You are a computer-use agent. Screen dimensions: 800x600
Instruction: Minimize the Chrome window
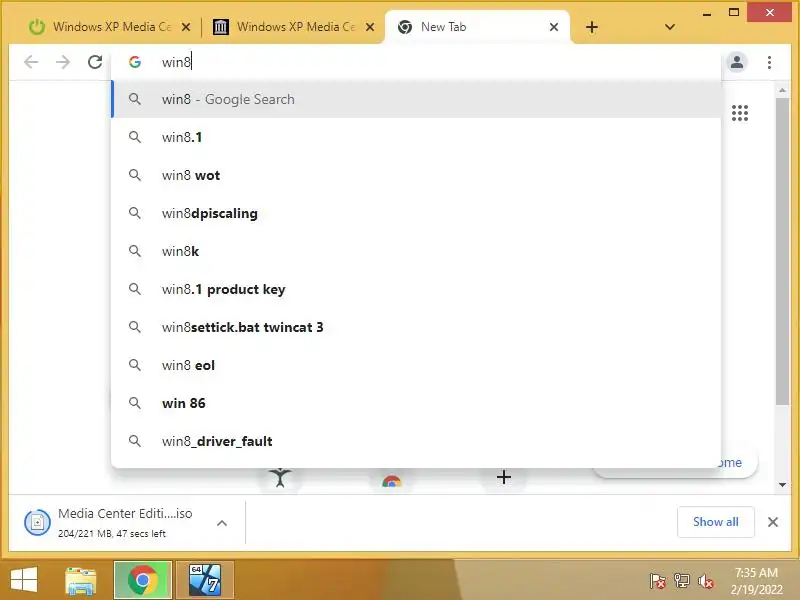pyautogui.click(x=707, y=13)
